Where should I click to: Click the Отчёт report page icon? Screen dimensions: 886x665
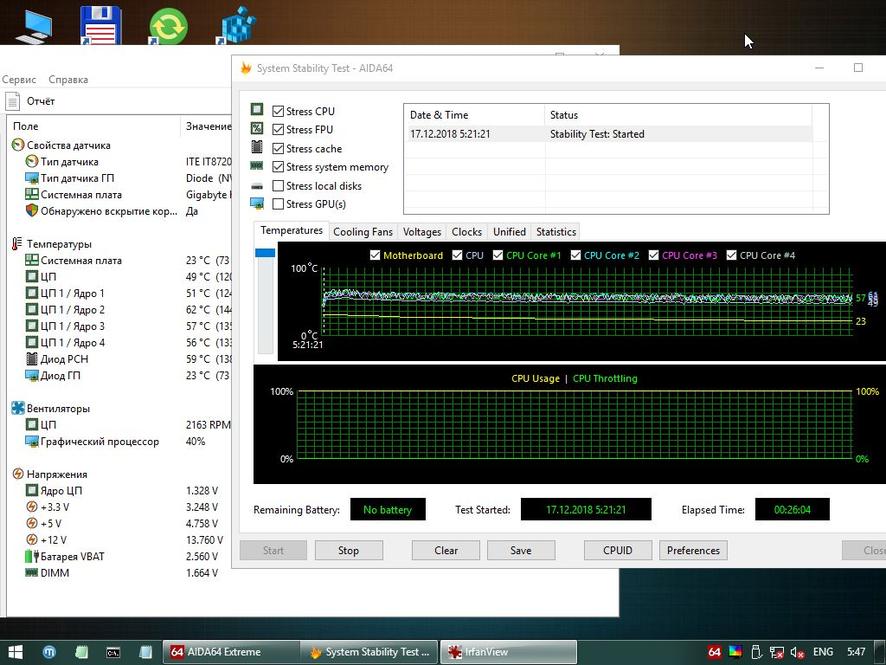(12, 101)
